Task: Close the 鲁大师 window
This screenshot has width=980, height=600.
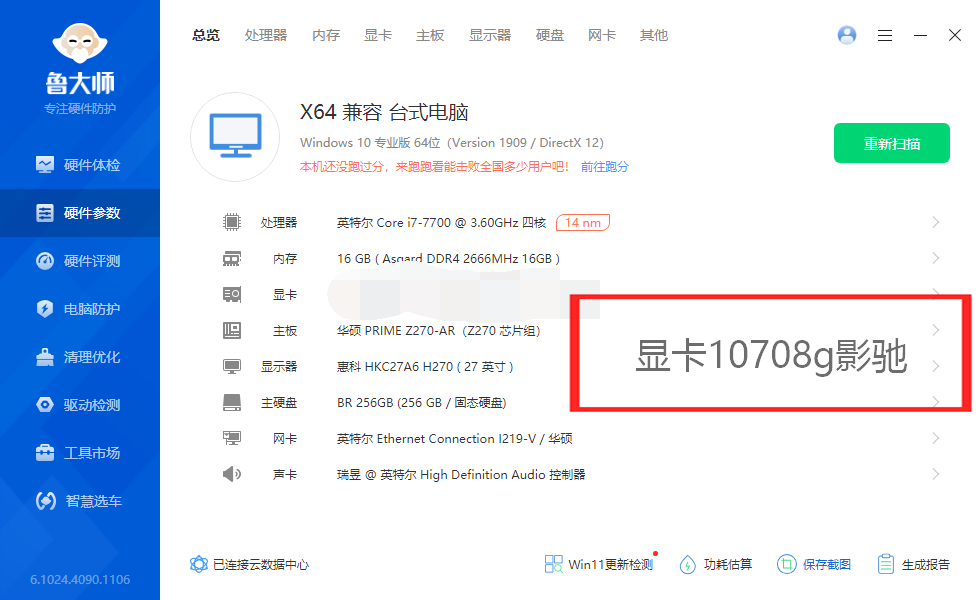Action: [x=954, y=35]
